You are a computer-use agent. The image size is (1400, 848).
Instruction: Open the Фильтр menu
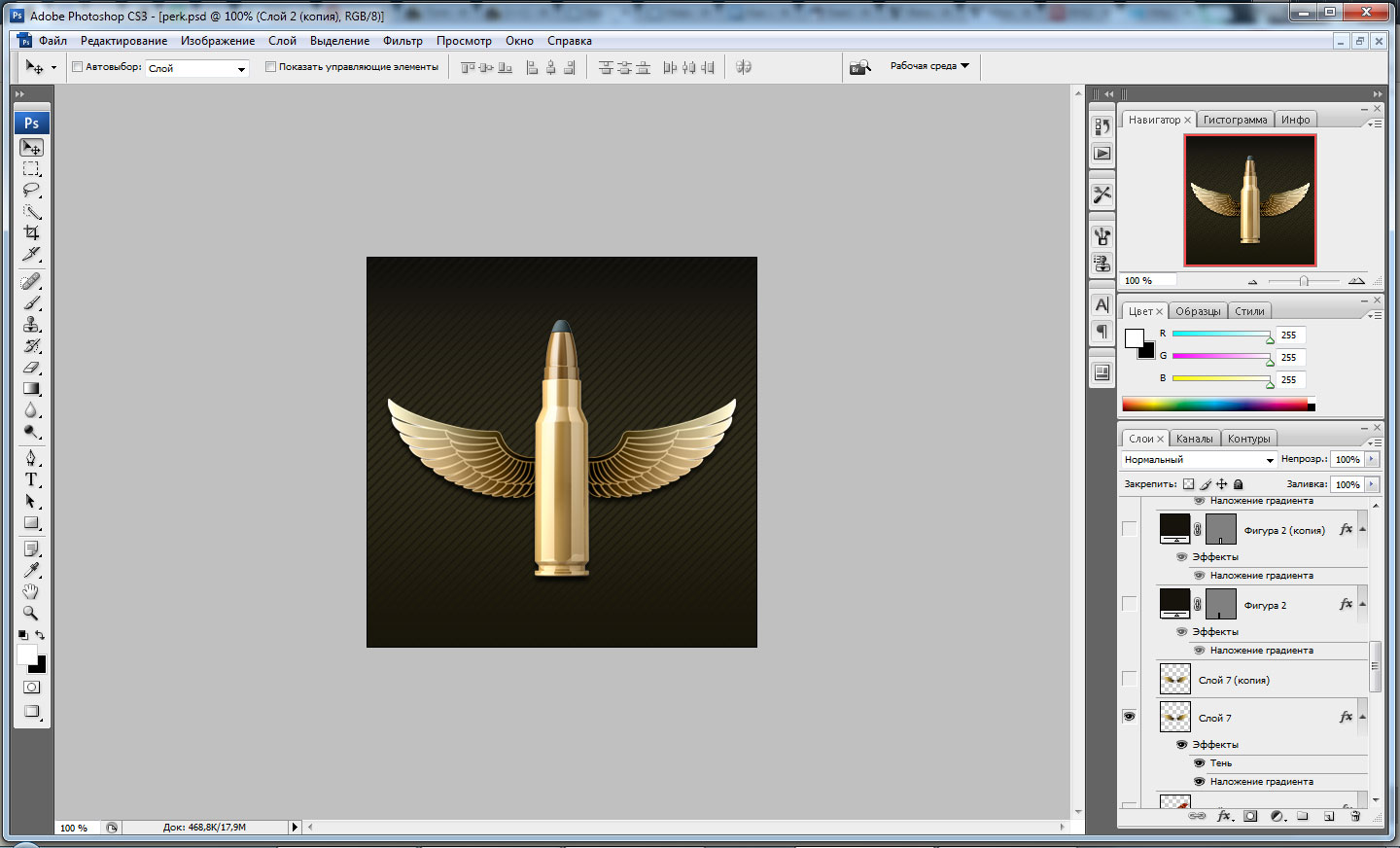pos(402,41)
